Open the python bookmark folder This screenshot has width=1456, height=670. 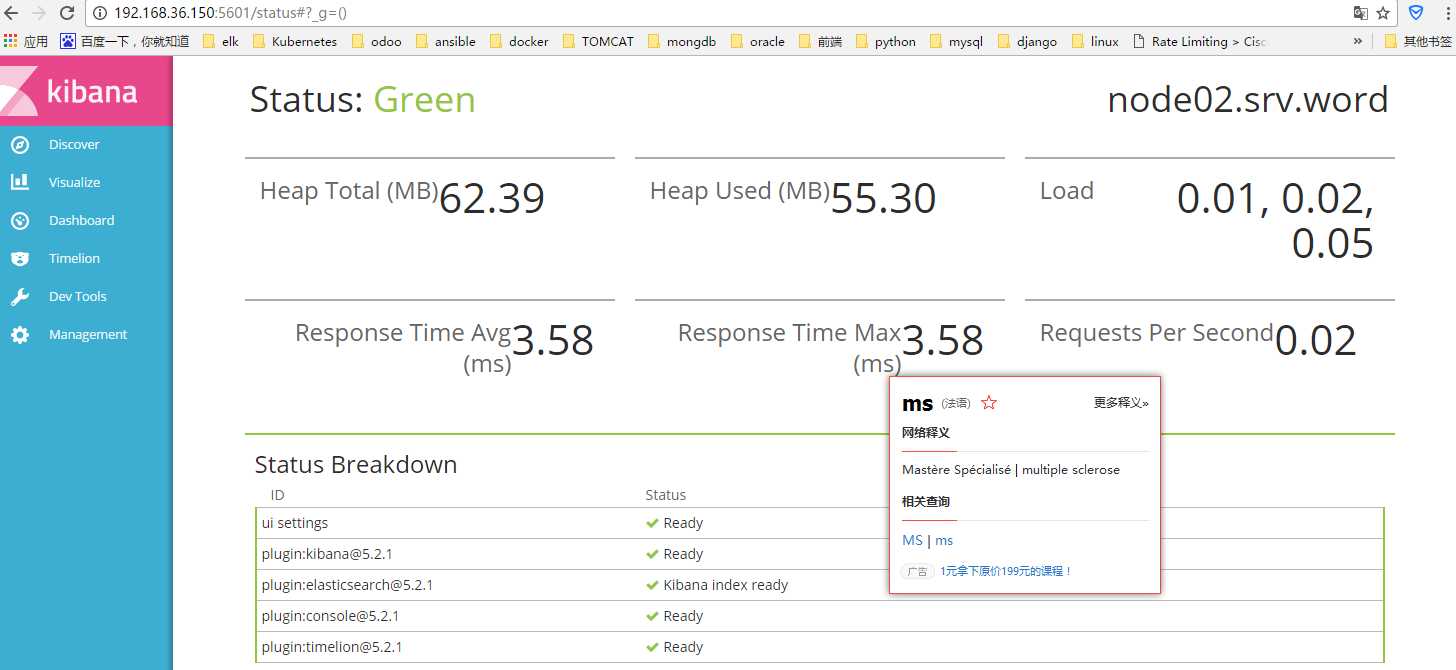click(x=884, y=41)
